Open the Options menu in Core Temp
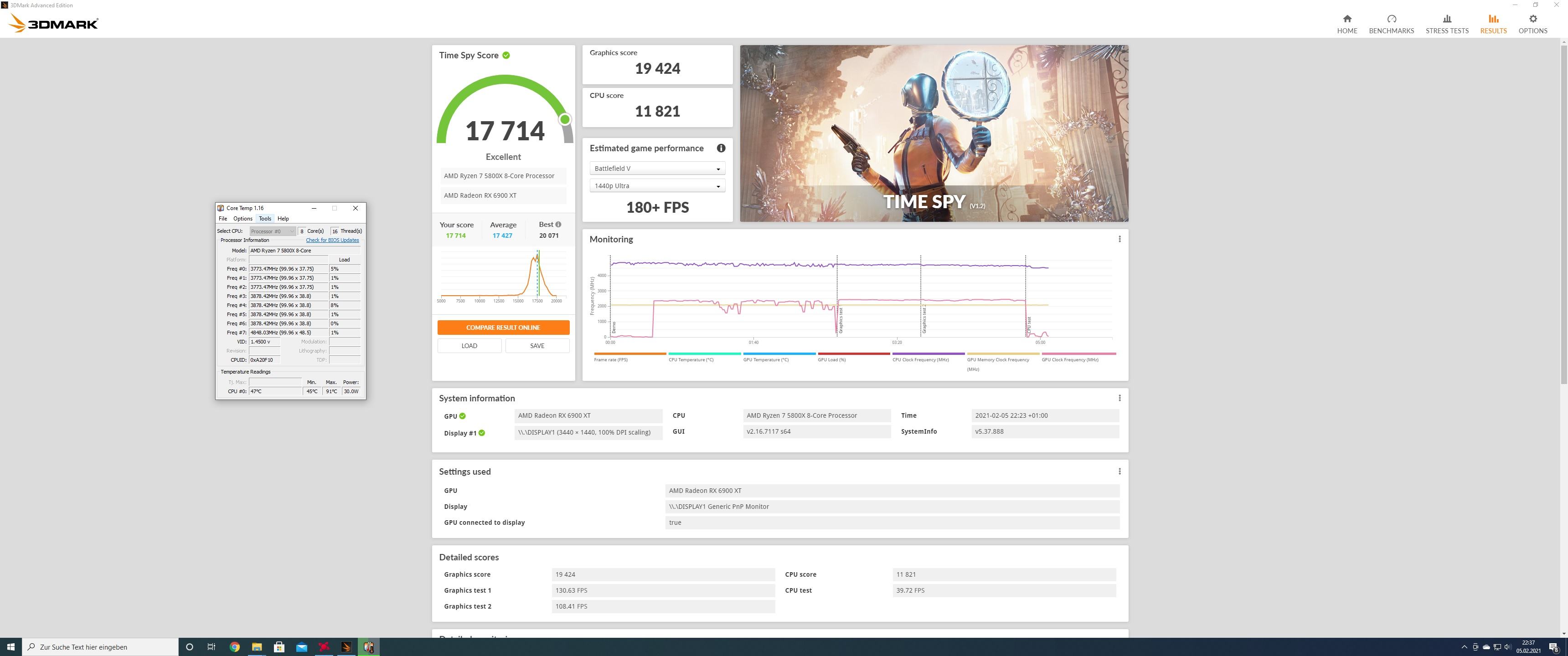The height and width of the screenshot is (656, 1568). tap(242, 219)
